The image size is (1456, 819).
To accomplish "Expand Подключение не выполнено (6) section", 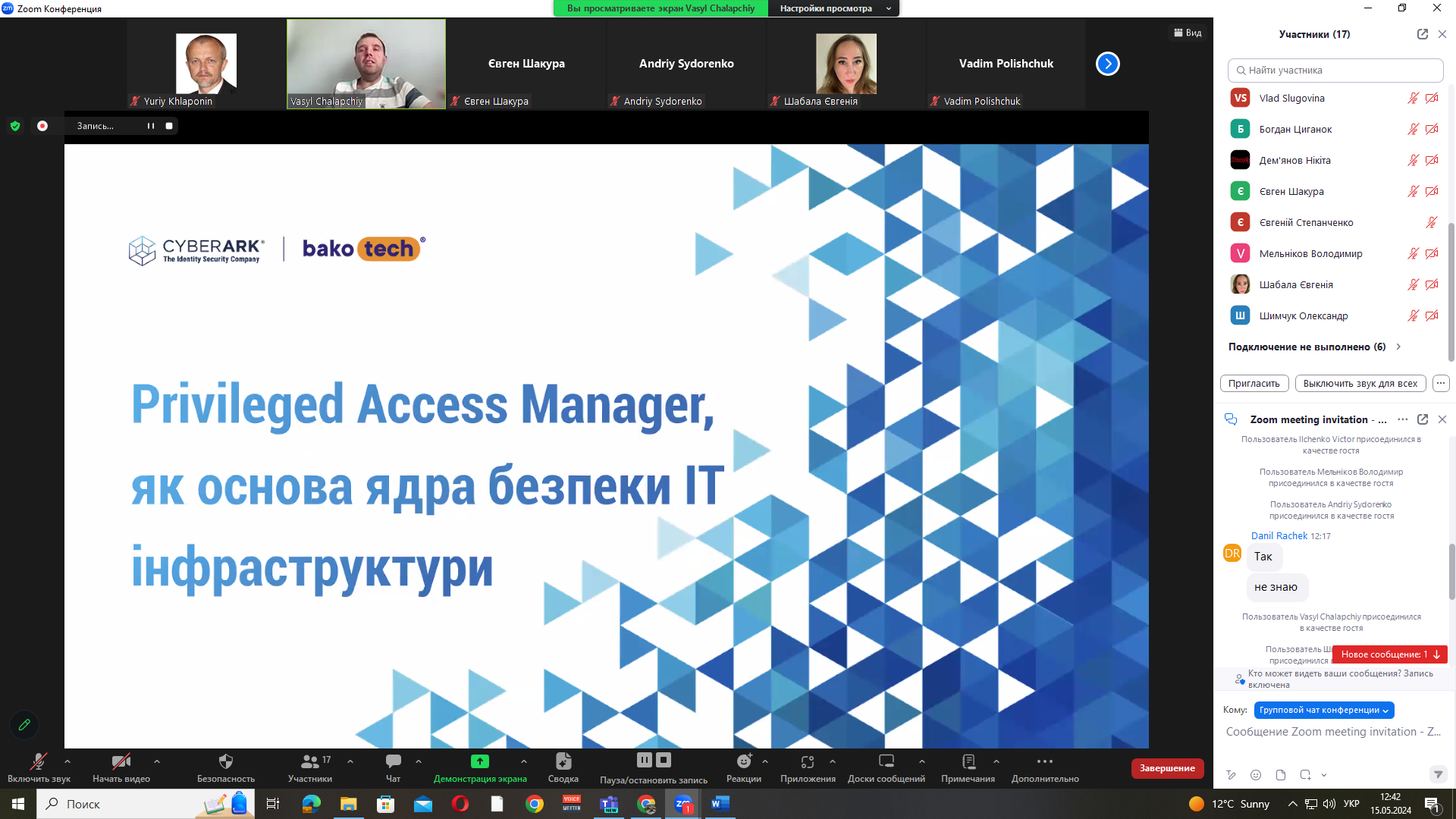I will pyautogui.click(x=1314, y=347).
